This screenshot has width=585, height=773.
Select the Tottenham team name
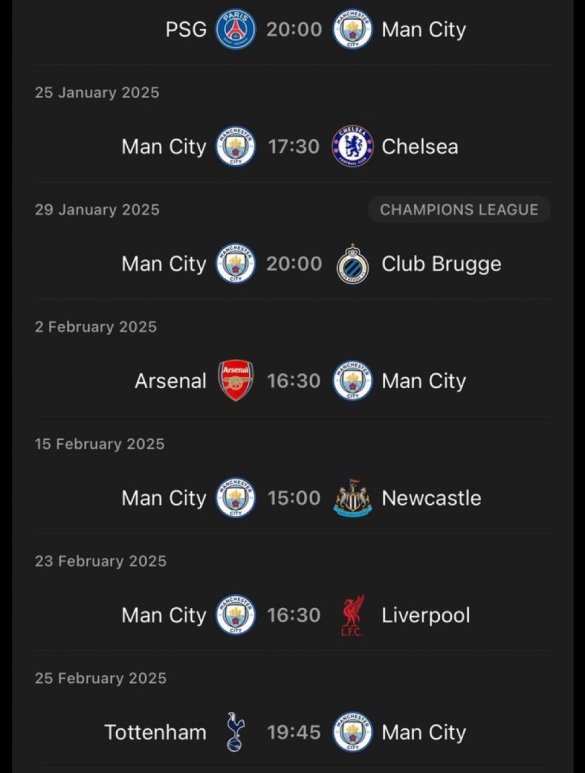[x=155, y=732]
